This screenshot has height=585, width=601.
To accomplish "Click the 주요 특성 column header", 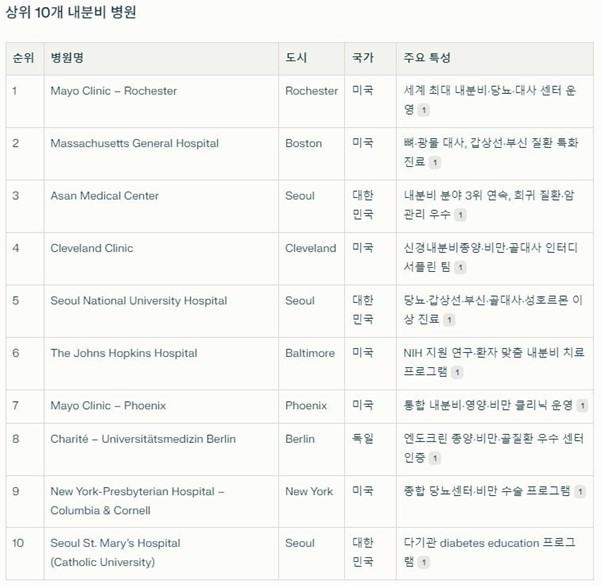I will [427, 58].
